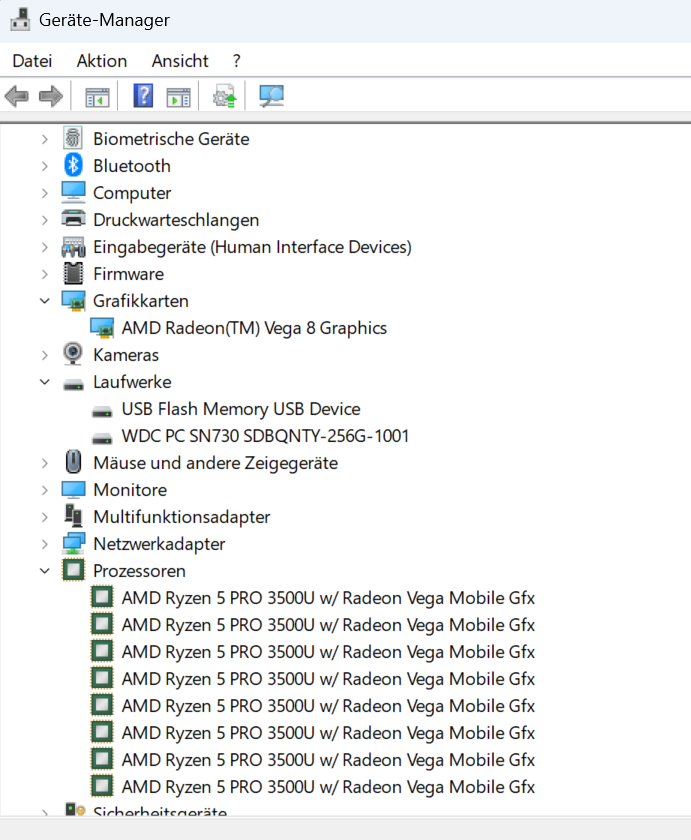Screen dimensions: 691x840
Task: Click the Mäuse und andere Zeigegeräte mouse icon
Action: pyautogui.click(x=73, y=462)
